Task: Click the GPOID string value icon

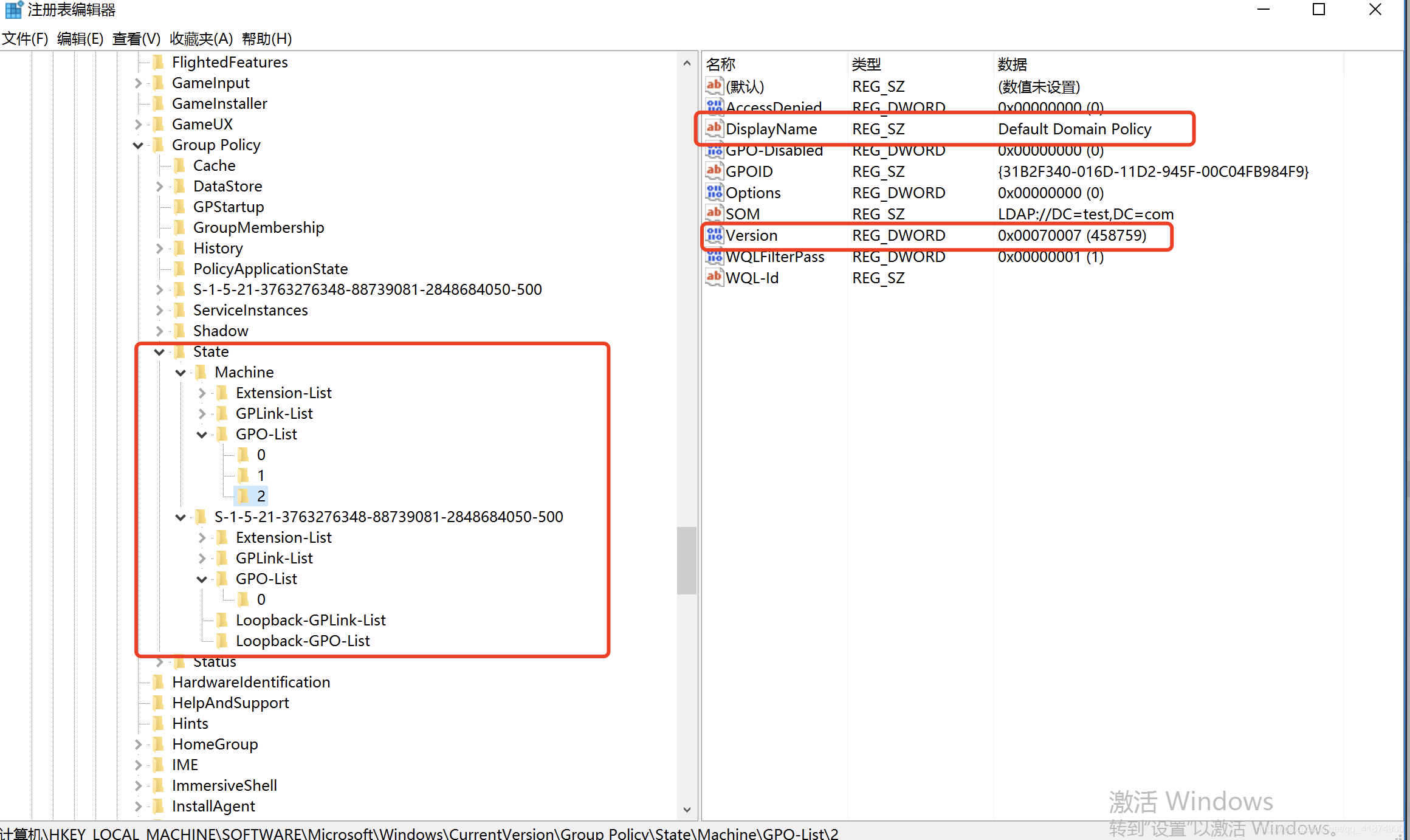Action: (x=714, y=171)
